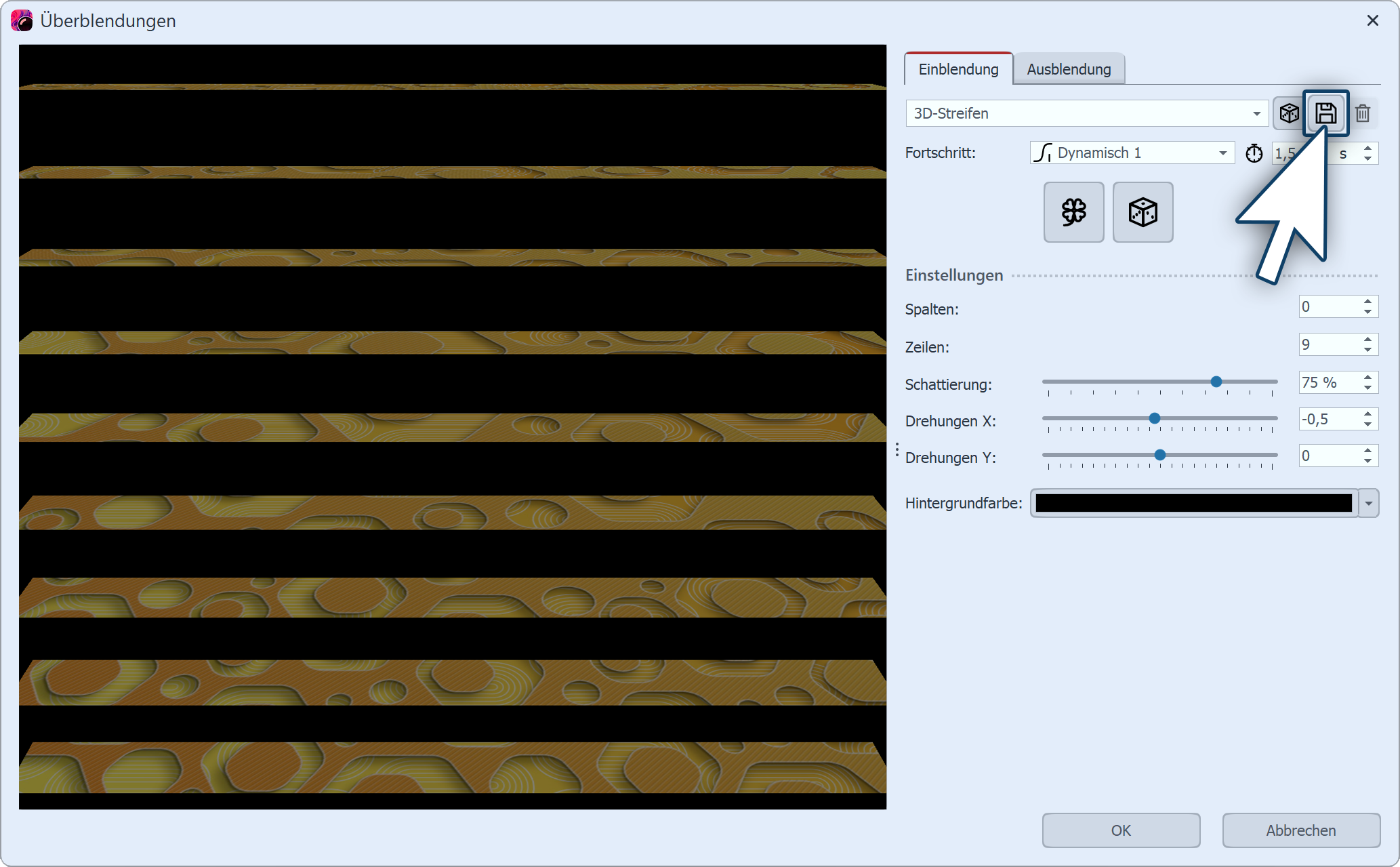The height and width of the screenshot is (867, 1400).
Task: Click the stopwatch duration icon
Action: 1254,153
